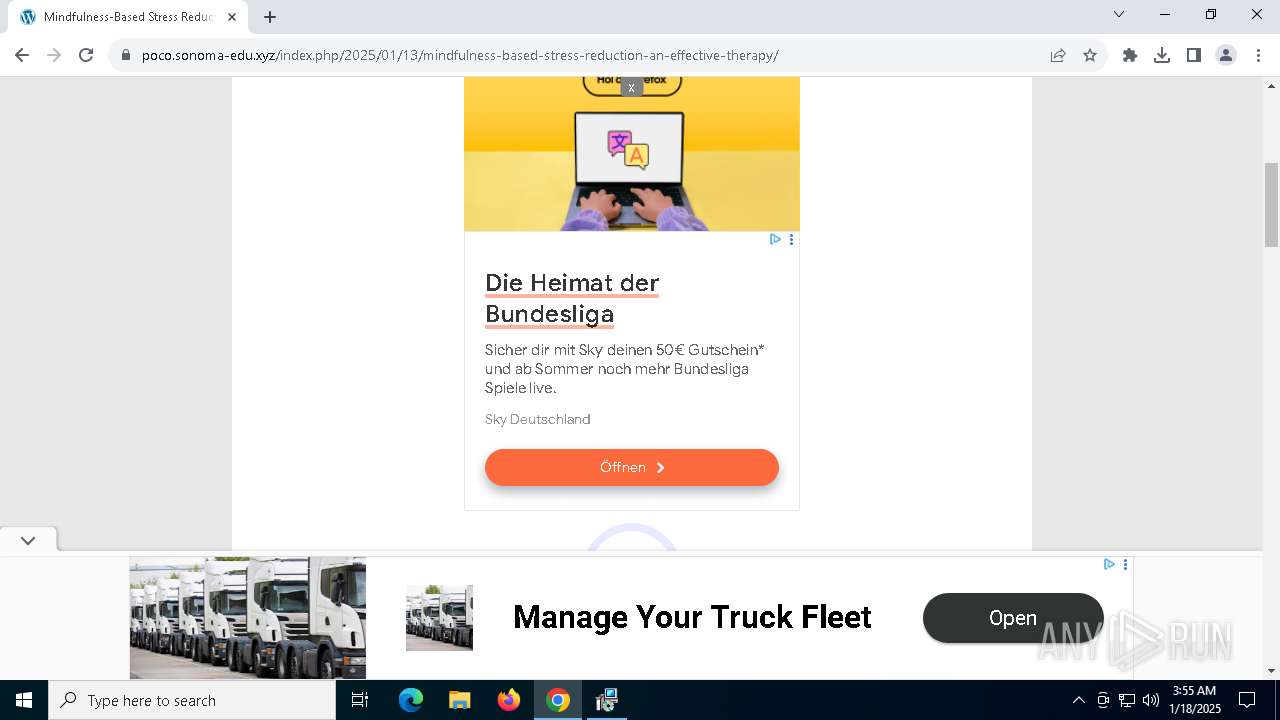Open new tab with plus button

coord(270,17)
